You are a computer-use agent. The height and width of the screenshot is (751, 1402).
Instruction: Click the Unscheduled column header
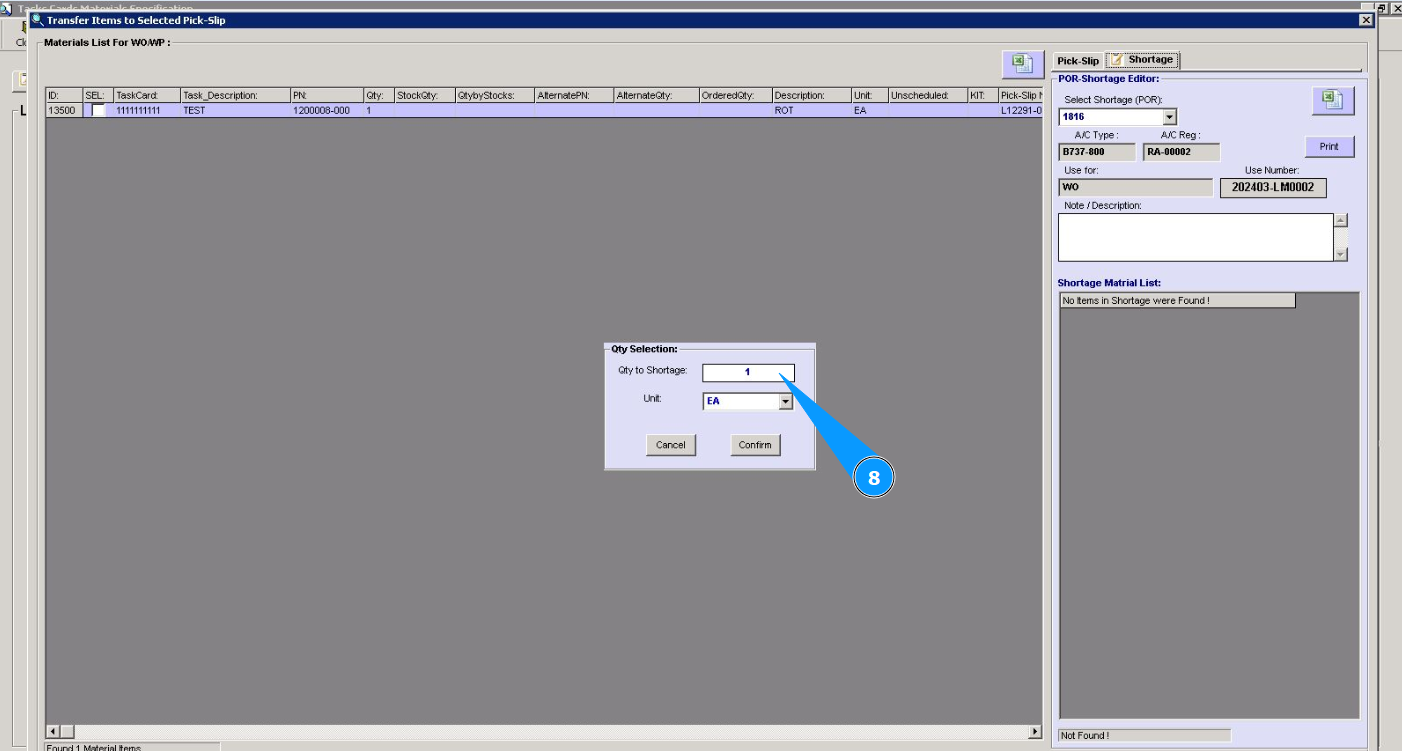[927, 96]
